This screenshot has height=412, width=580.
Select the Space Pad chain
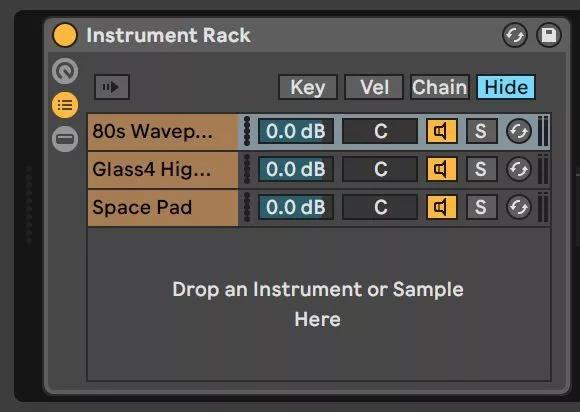point(163,207)
